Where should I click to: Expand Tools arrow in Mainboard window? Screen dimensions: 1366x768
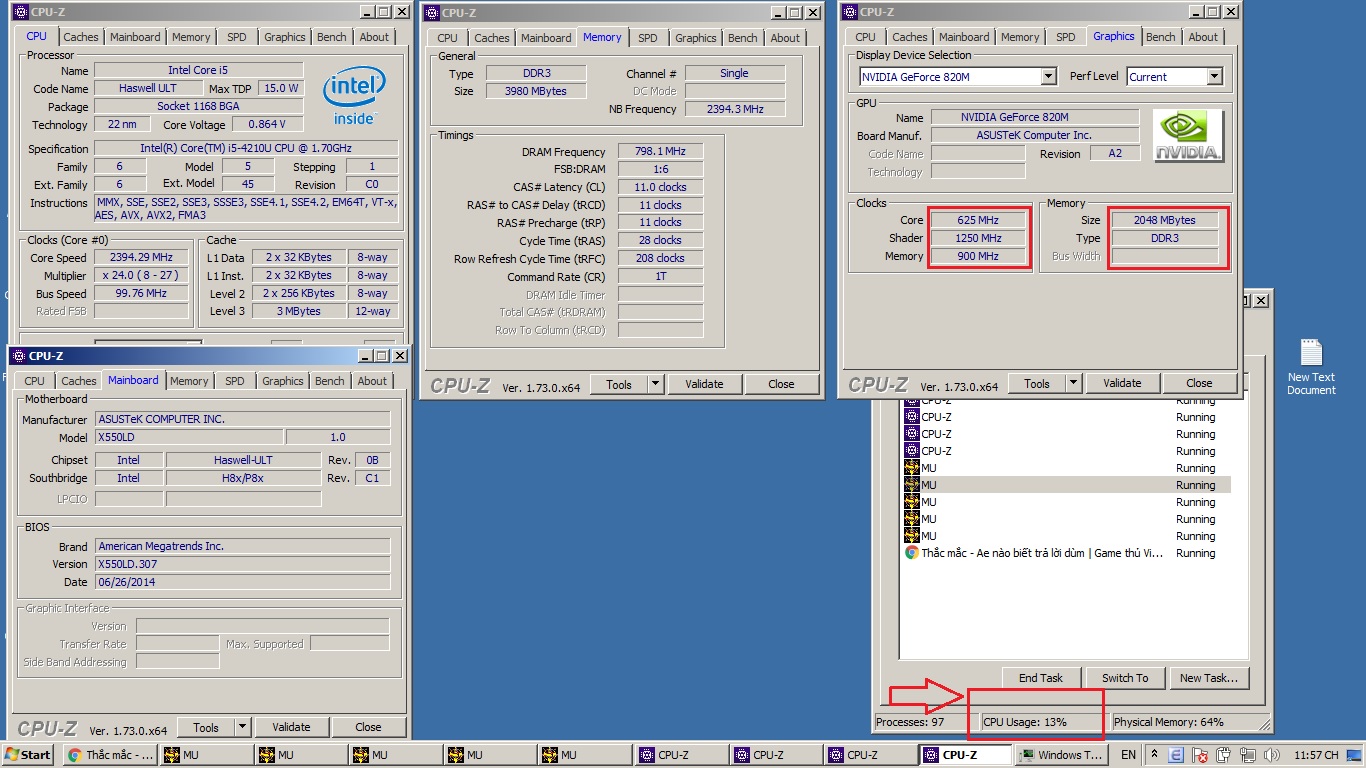242,727
